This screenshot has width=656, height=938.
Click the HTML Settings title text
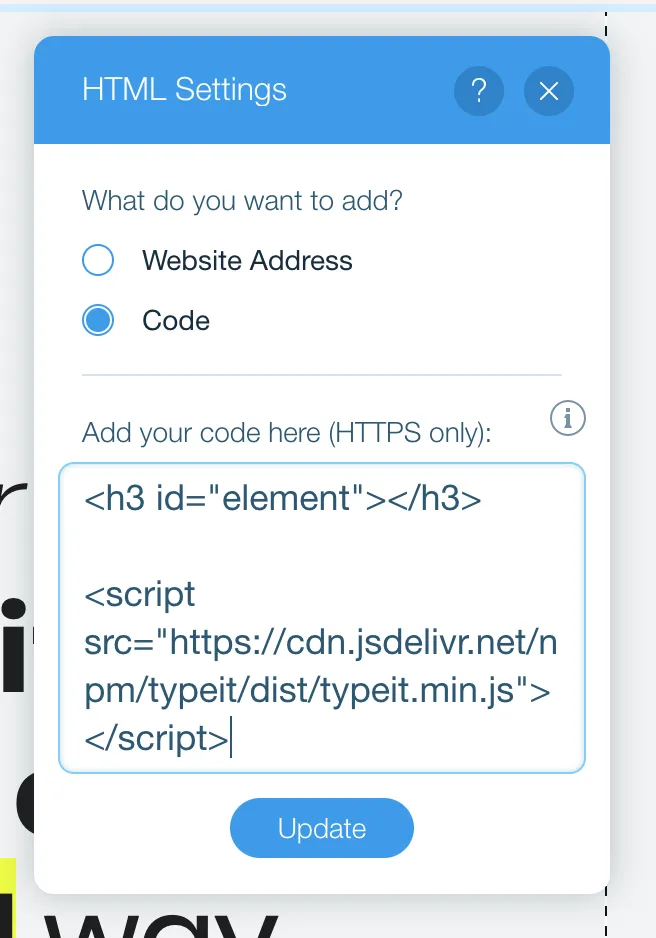pyautogui.click(x=184, y=90)
